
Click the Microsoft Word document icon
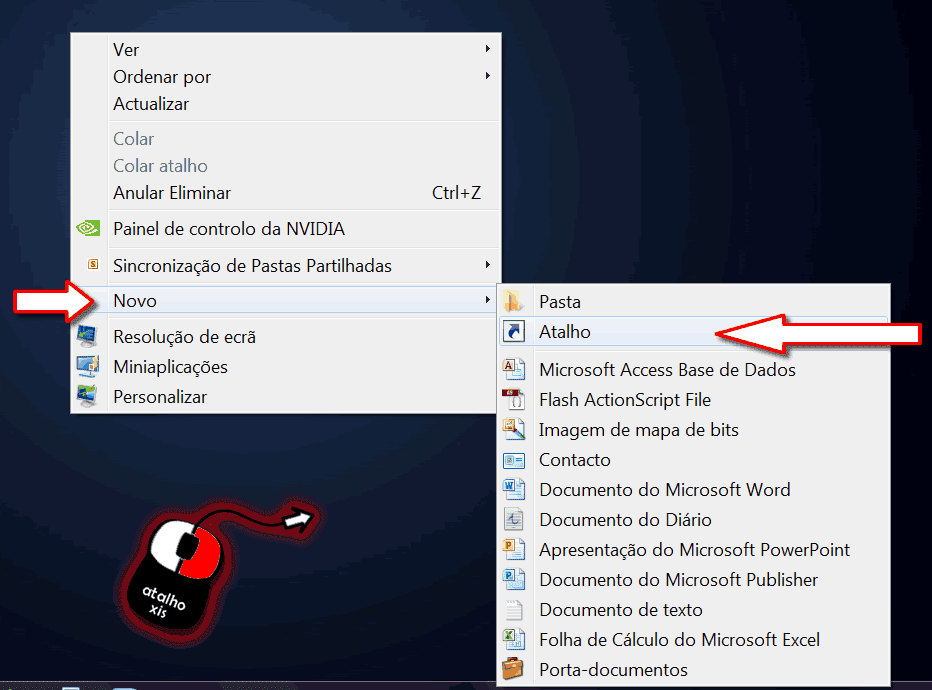tap(514, 489)
